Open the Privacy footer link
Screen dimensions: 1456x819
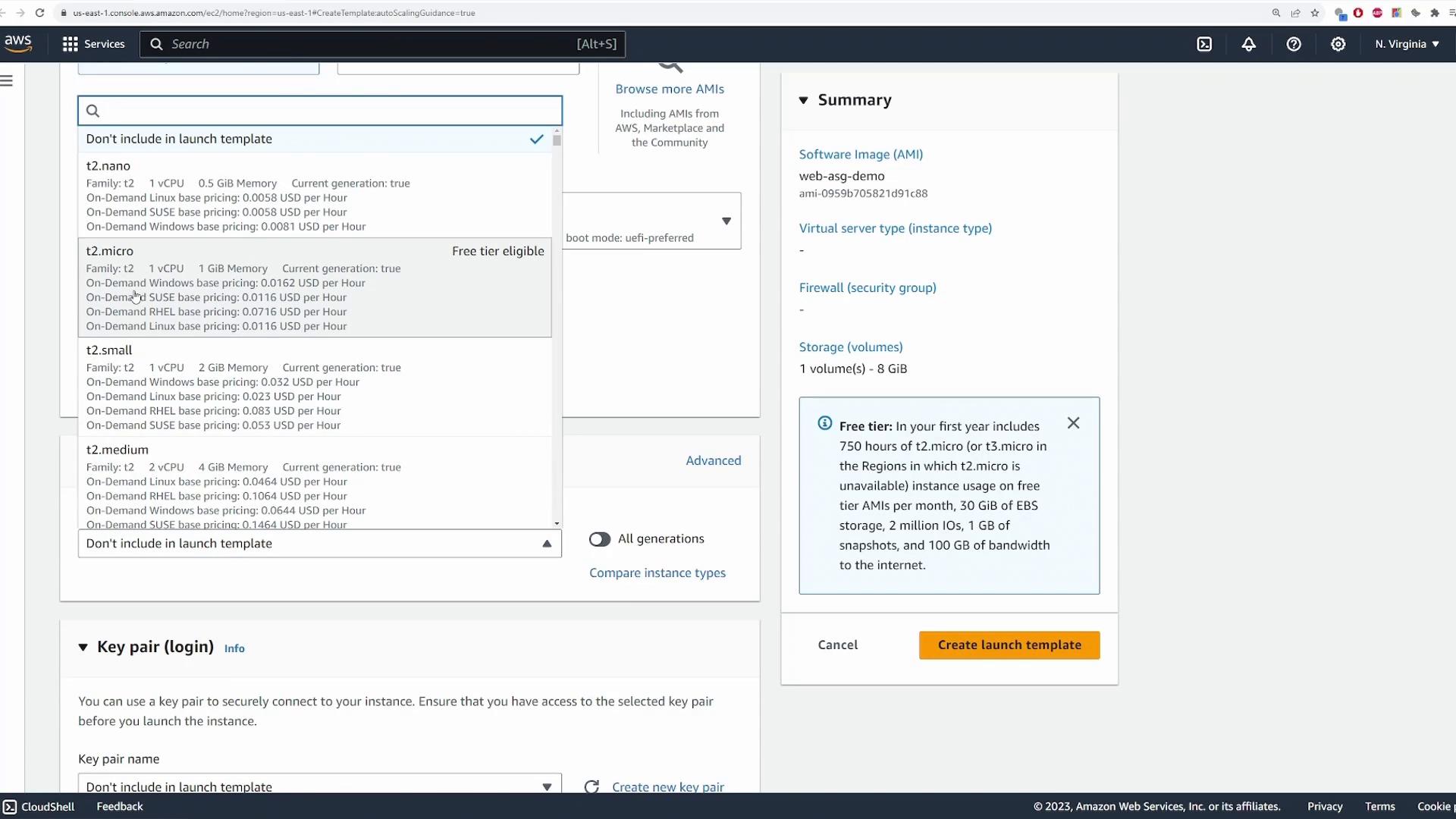tap(1325, 806)
